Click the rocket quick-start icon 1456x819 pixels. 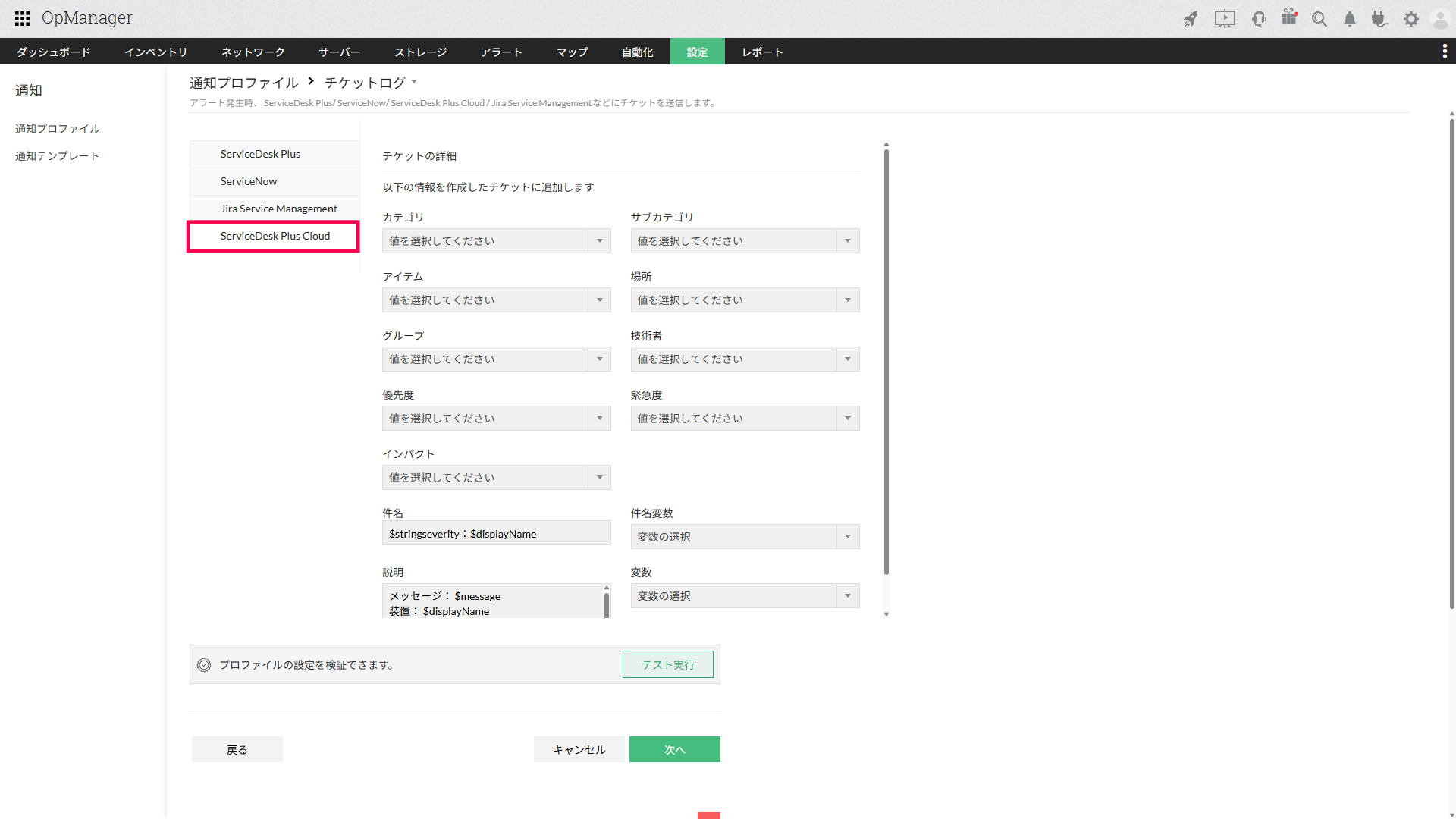point(1191,19)
